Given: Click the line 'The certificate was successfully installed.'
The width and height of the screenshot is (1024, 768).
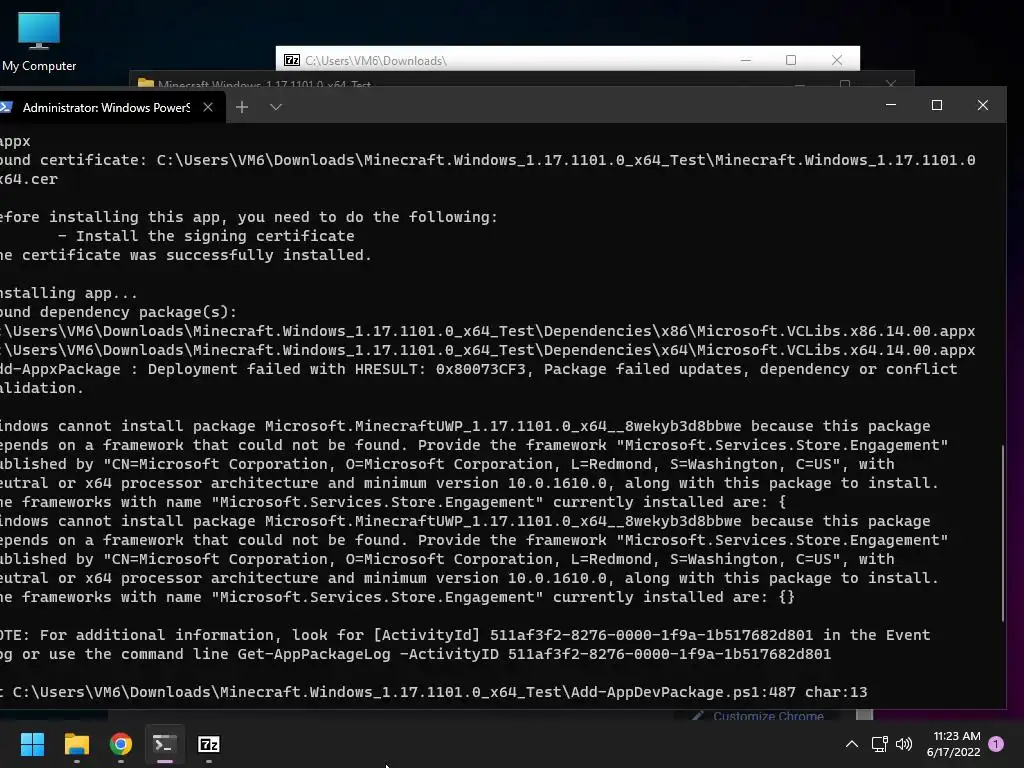Looking at the screenshot, I should [x=185, y=255].
